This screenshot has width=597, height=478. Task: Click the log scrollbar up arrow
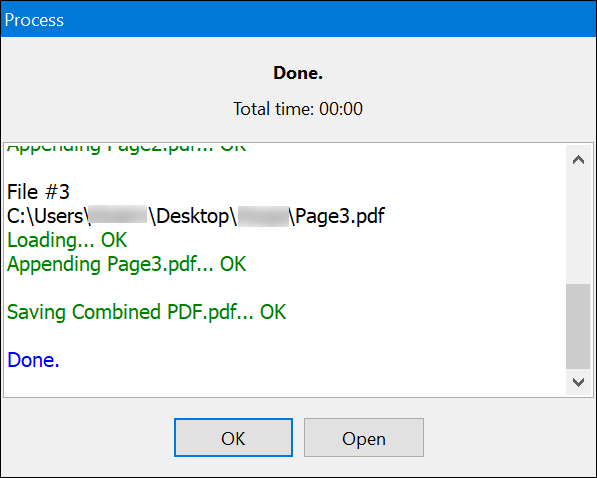tap(578, 159)
